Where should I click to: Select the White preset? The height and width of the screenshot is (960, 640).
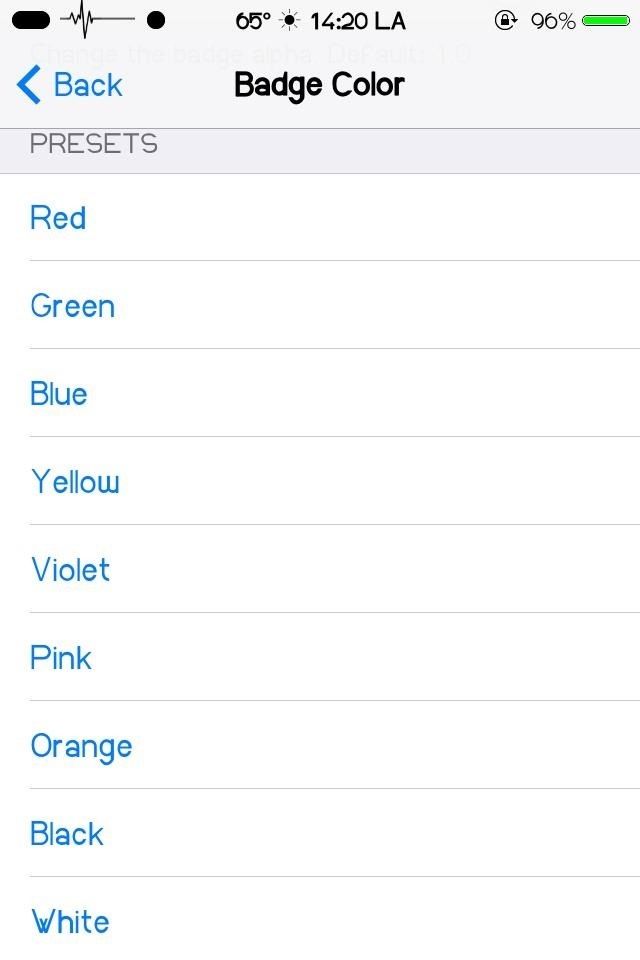pos(70,921)
